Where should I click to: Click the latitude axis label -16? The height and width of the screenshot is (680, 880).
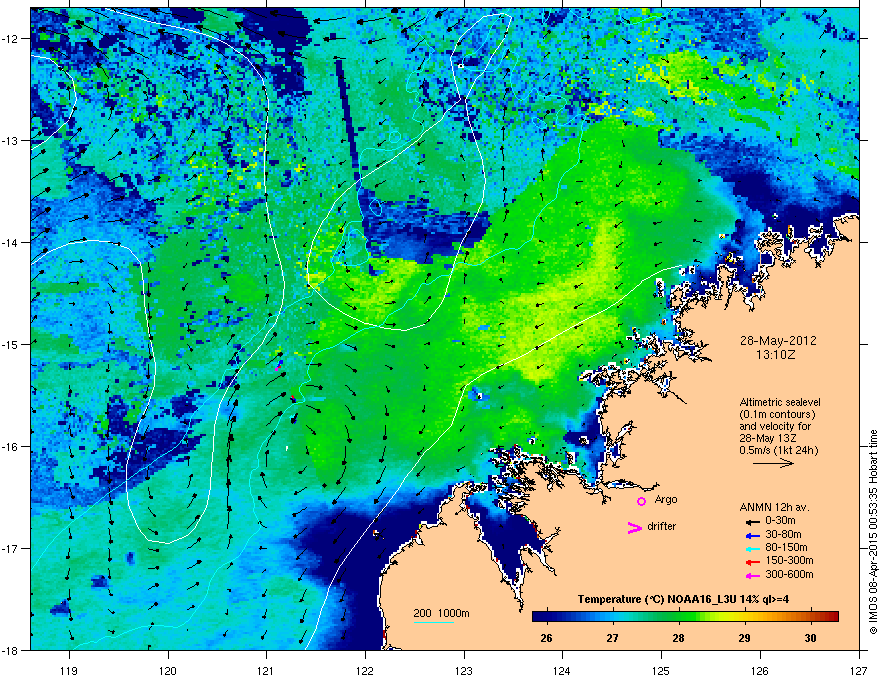pos(11,447)
